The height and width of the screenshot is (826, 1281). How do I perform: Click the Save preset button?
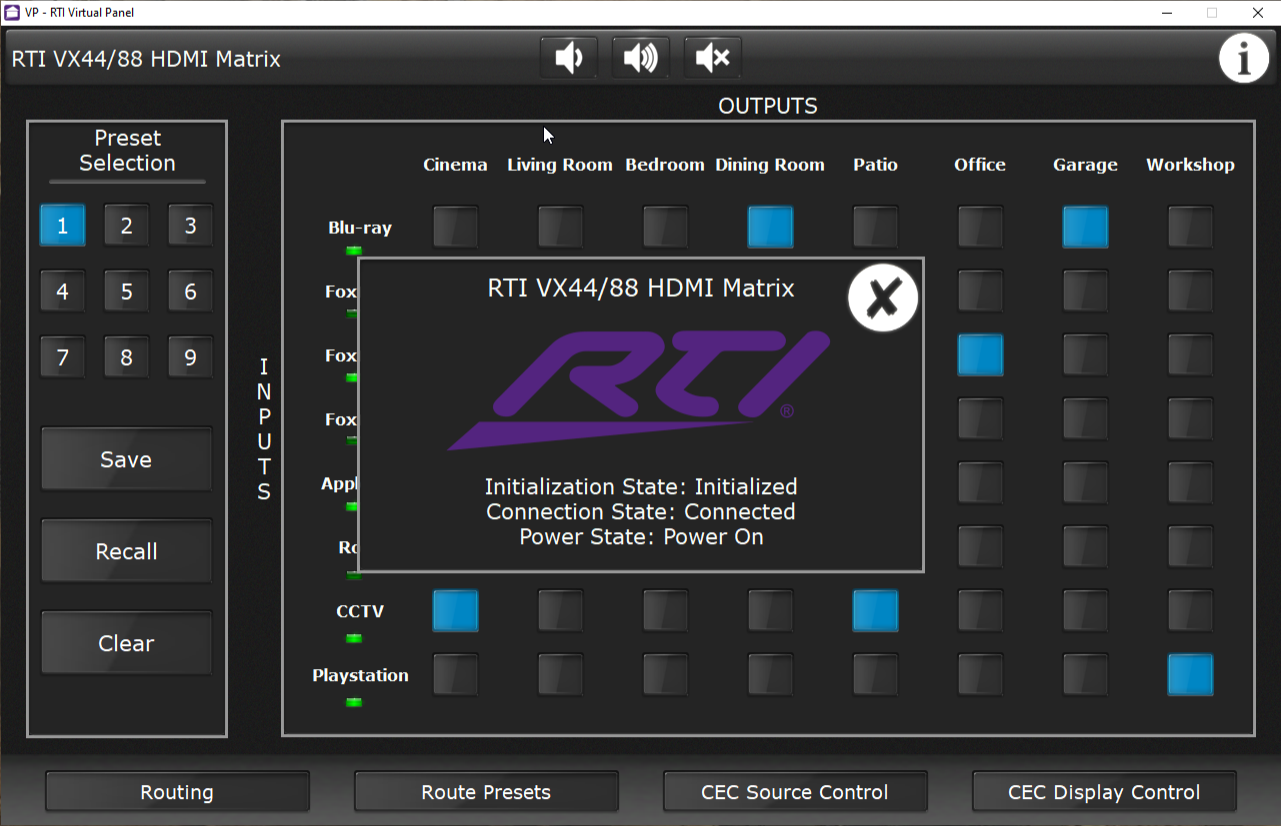[x=126, y=460]
